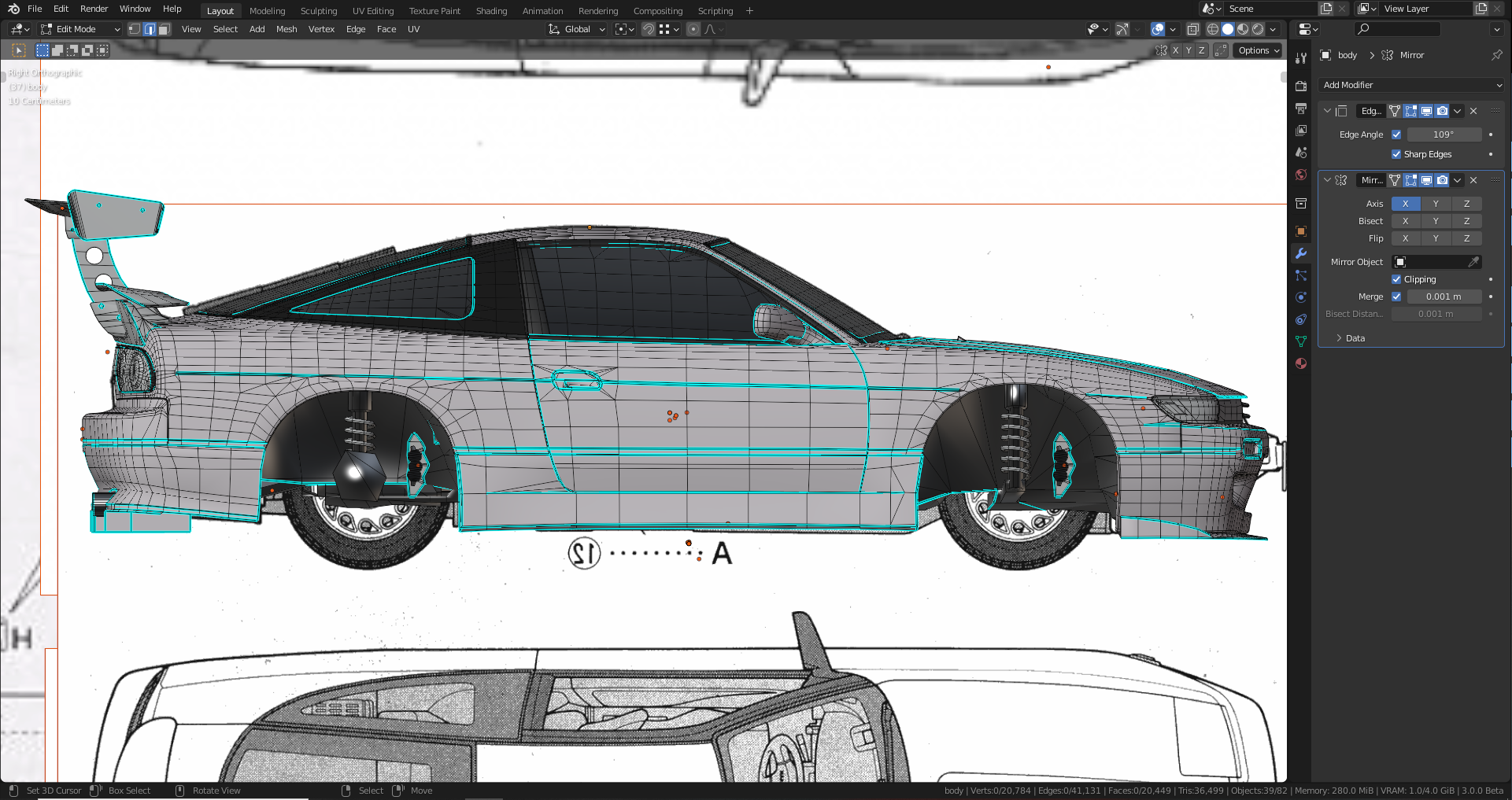Adjust the Edge Angle 109° slider field

(1444, 135)
